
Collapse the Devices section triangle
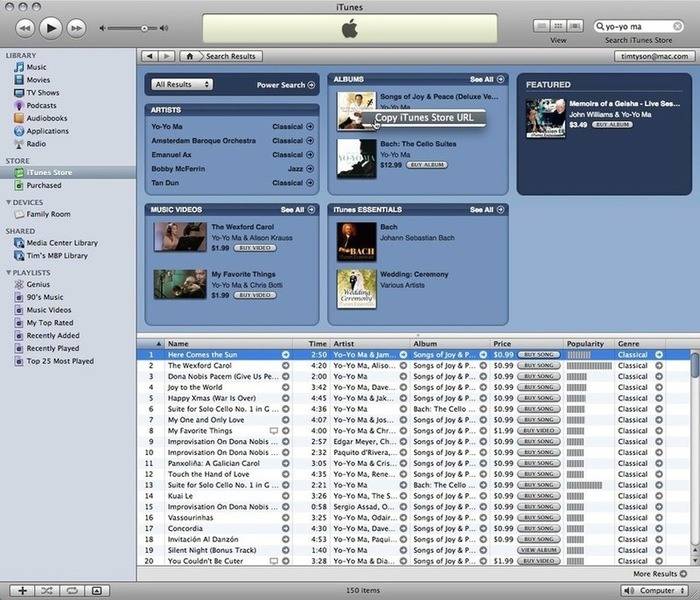tap(8, 202)
